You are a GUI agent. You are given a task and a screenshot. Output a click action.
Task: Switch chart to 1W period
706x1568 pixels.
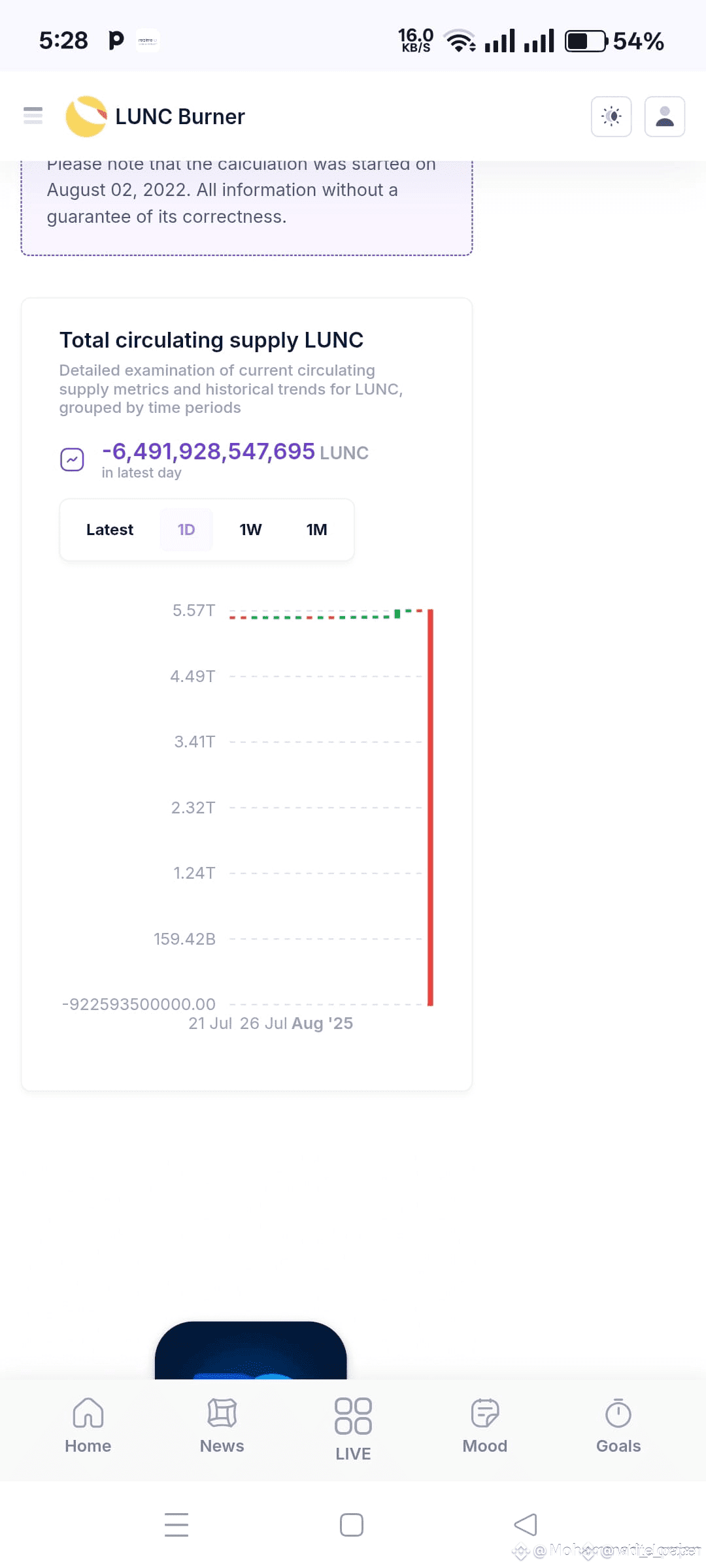coord(250,530)
